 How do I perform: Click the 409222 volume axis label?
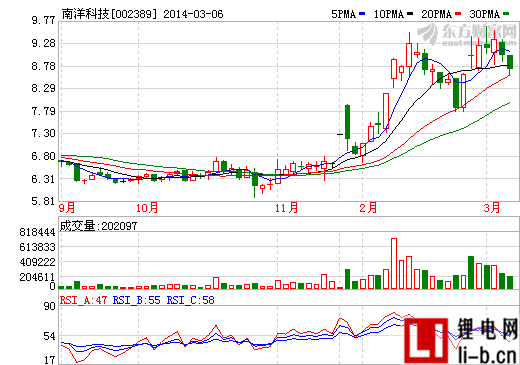(37, 262)
